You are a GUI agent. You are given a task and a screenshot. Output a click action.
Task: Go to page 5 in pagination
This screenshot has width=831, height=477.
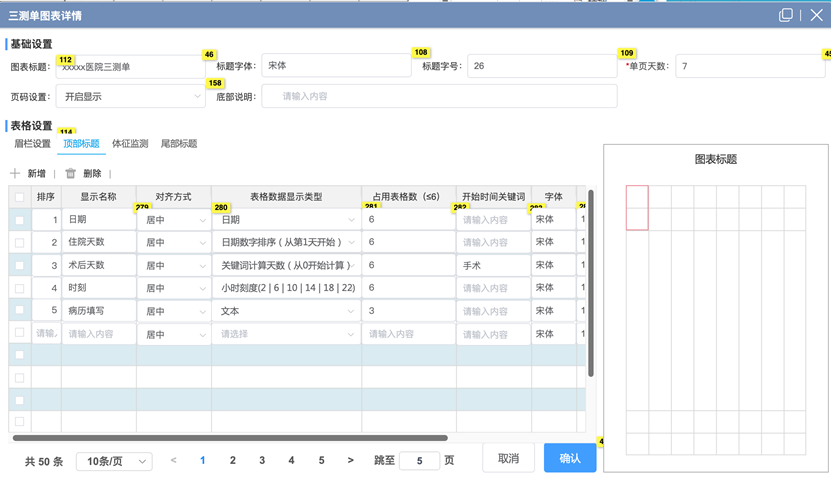tap(321, 461)
